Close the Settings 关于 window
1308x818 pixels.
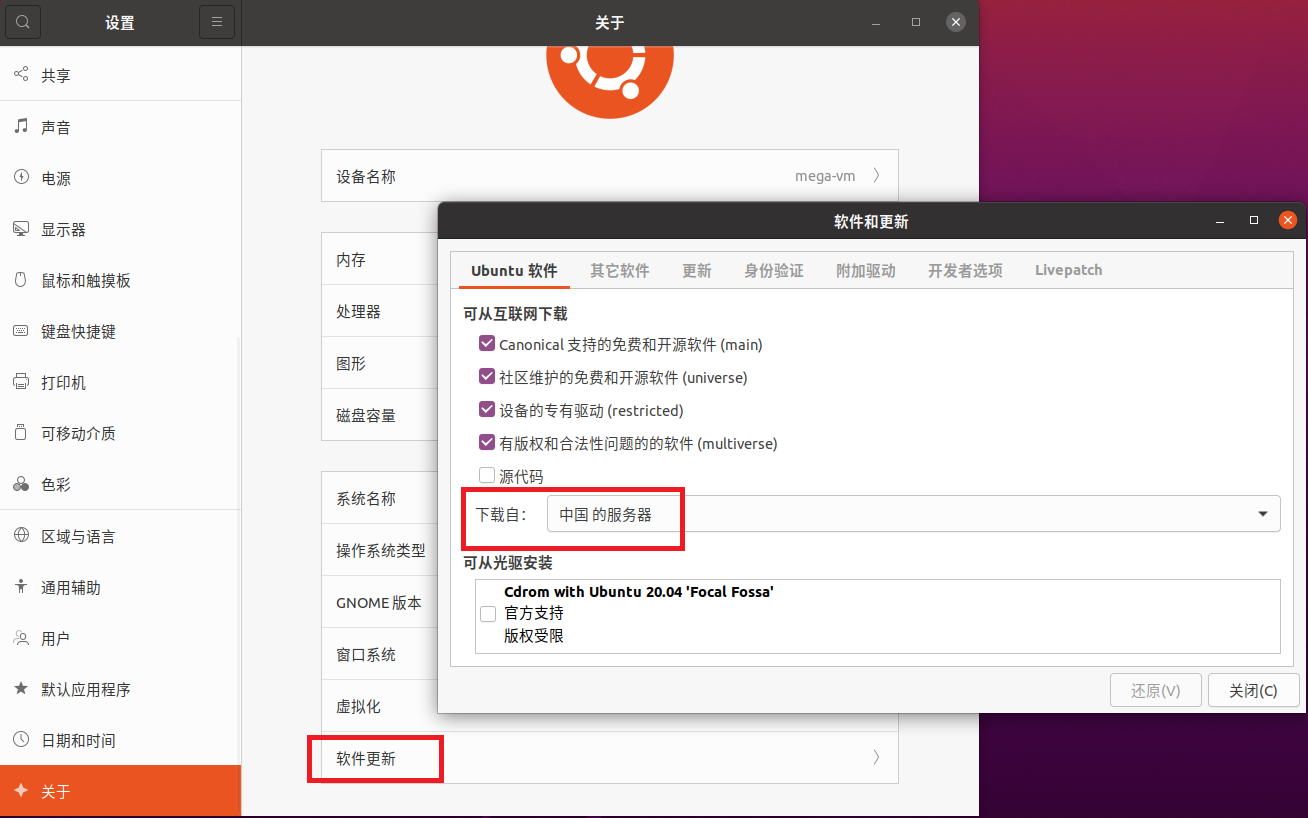tap(956, 22)
